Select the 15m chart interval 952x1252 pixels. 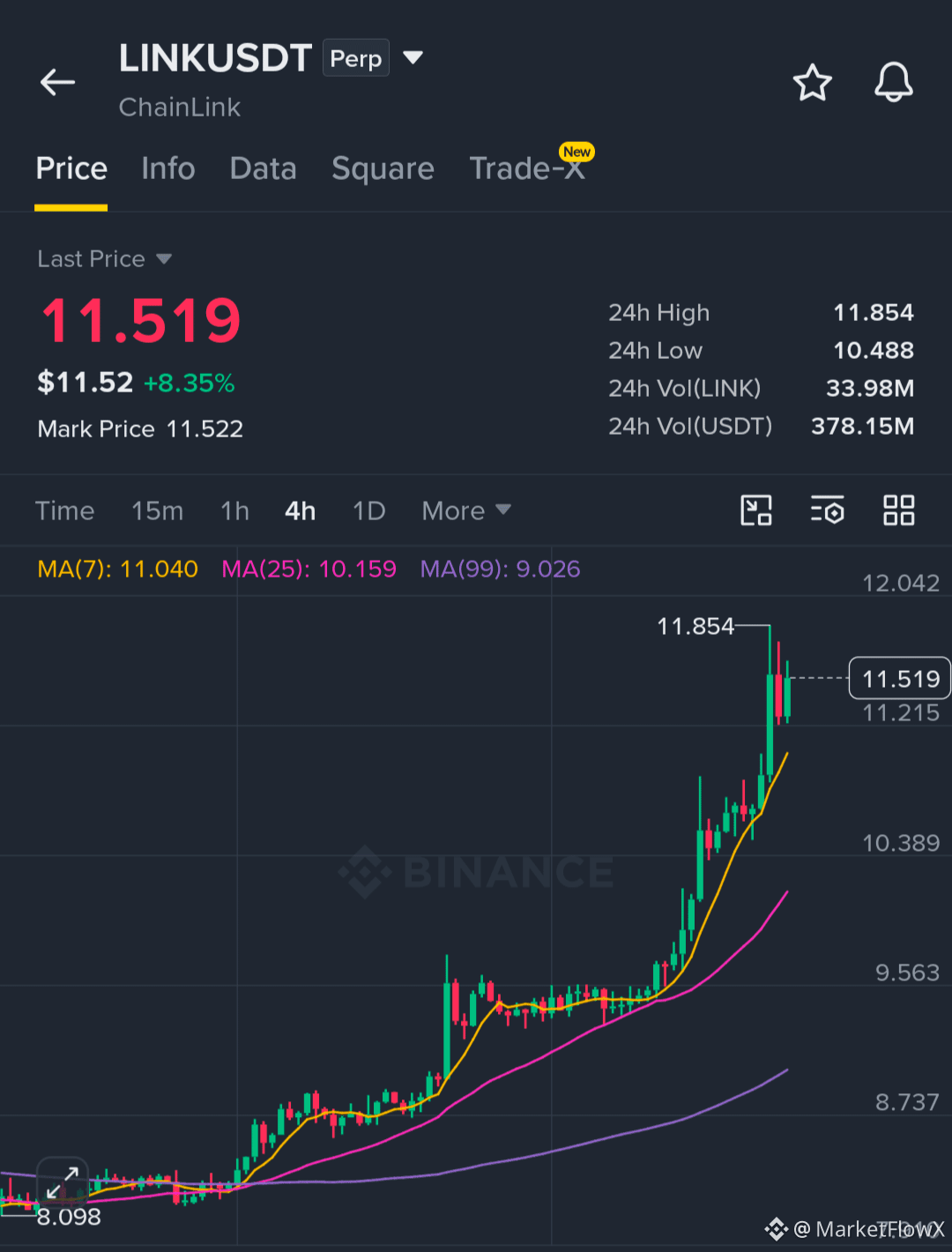click(157, 510)
